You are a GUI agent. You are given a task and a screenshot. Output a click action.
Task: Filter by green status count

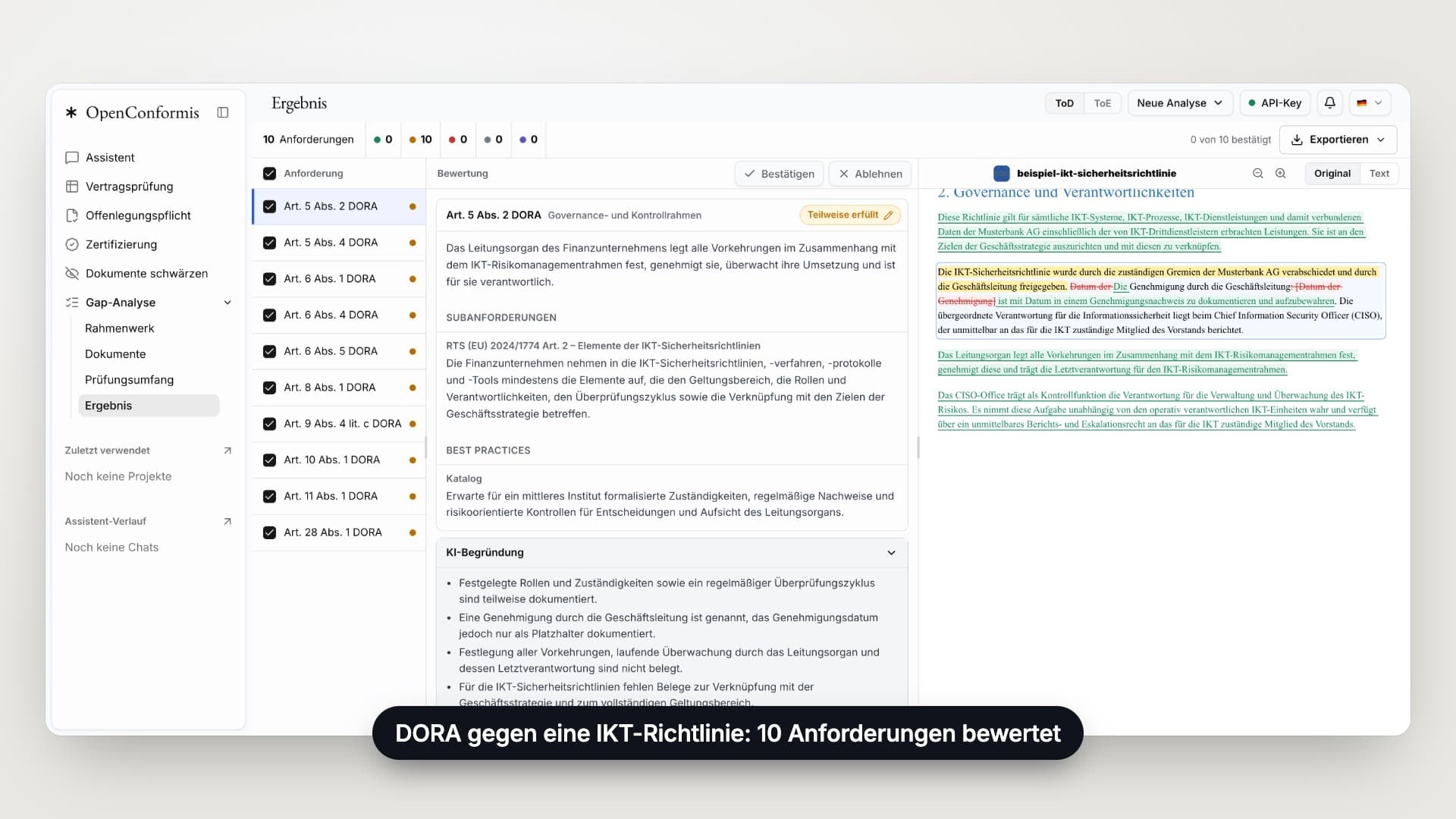coord(383,140)
